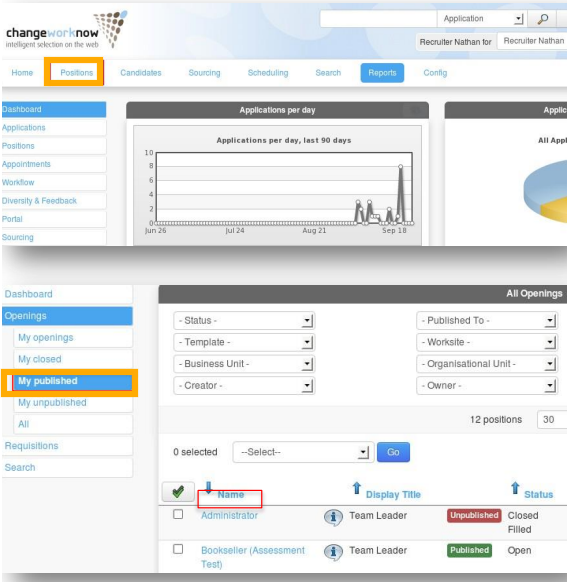Viewport: 567px width, 582px height.
Task: Select Portal in the reports sidebar
Action: coord(54,219)
